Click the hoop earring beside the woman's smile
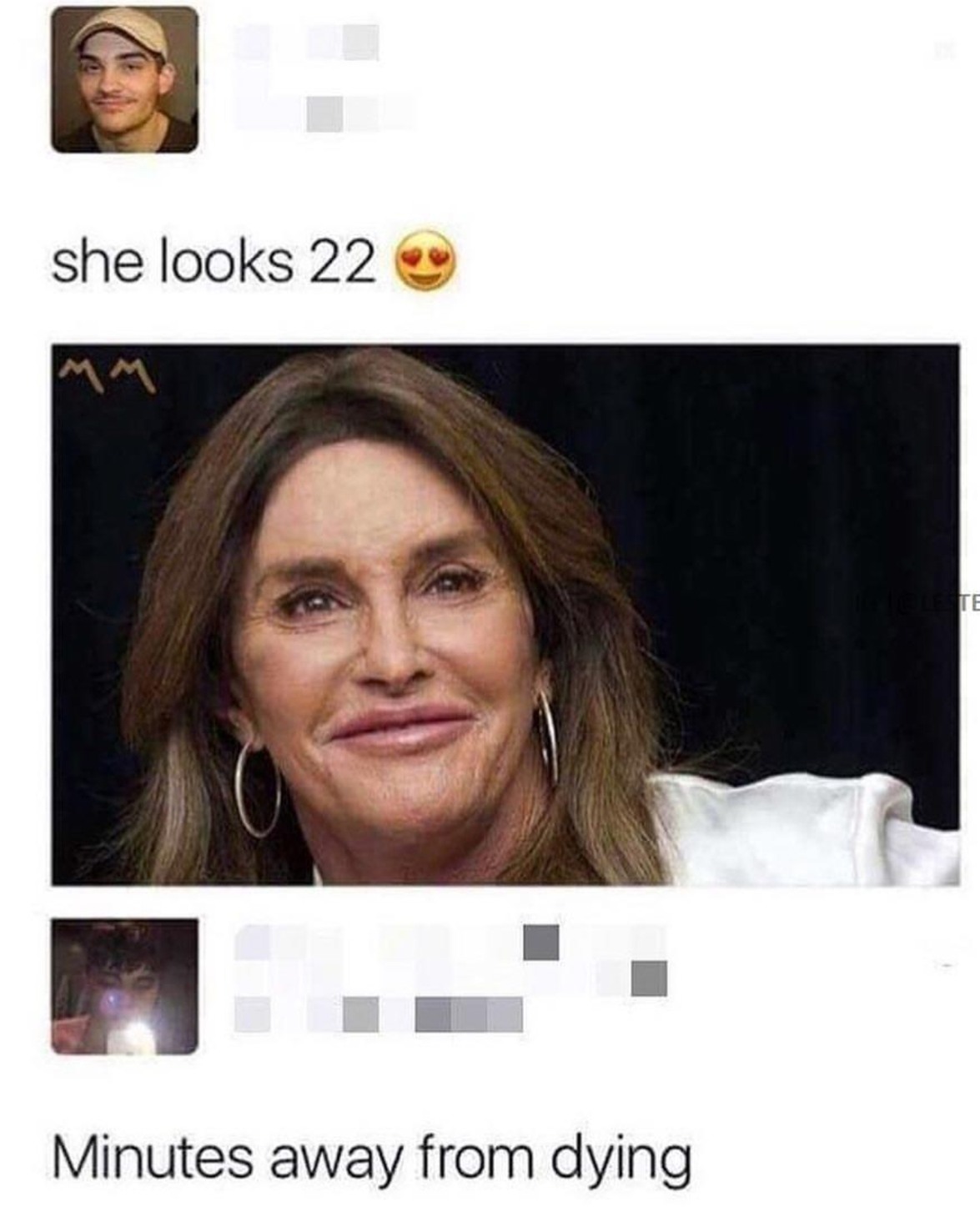 [546, 737]
